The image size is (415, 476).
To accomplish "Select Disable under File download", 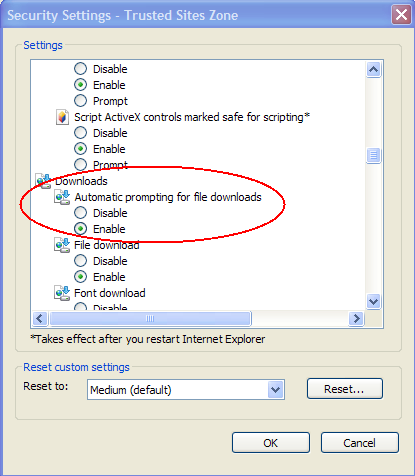I will click(x=81, y=261).
